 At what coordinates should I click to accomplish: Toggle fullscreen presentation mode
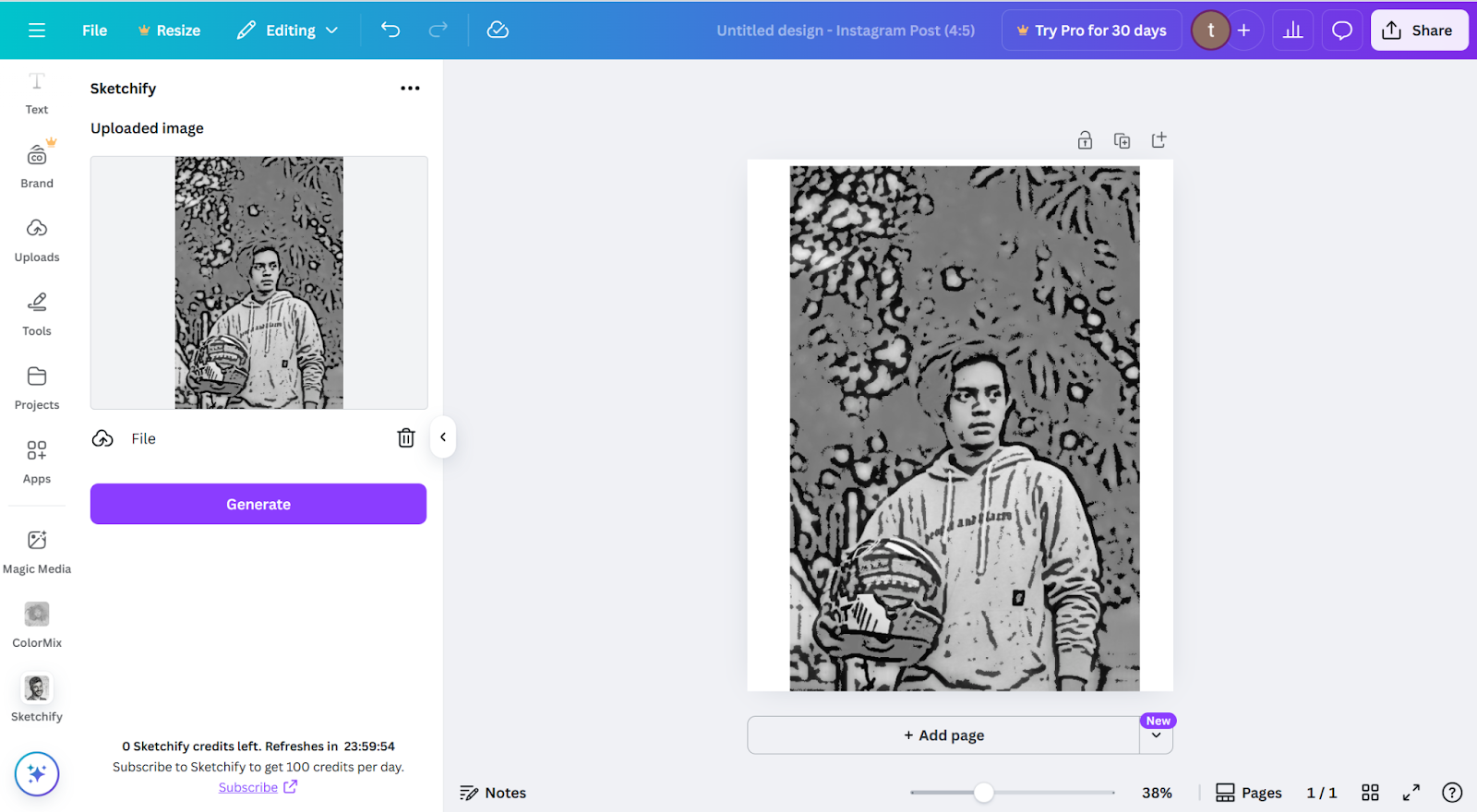(1411, 793)
